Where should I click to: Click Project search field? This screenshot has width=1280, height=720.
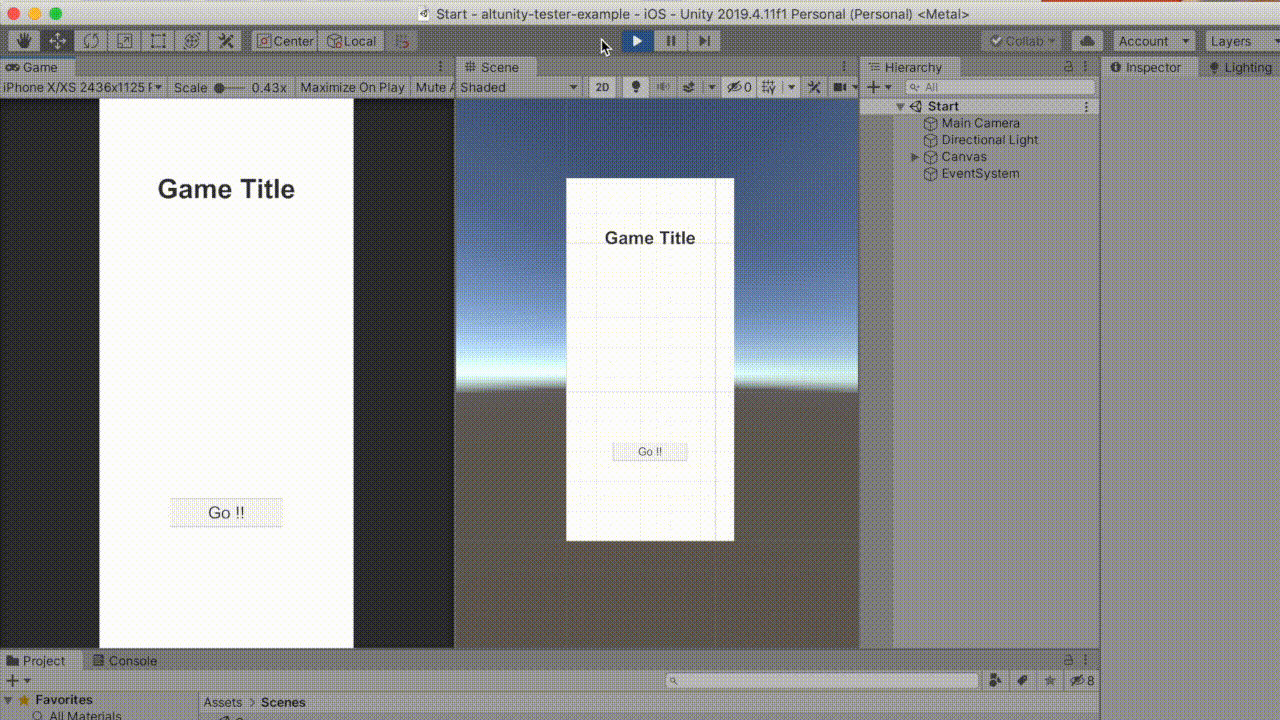(822, 680)
